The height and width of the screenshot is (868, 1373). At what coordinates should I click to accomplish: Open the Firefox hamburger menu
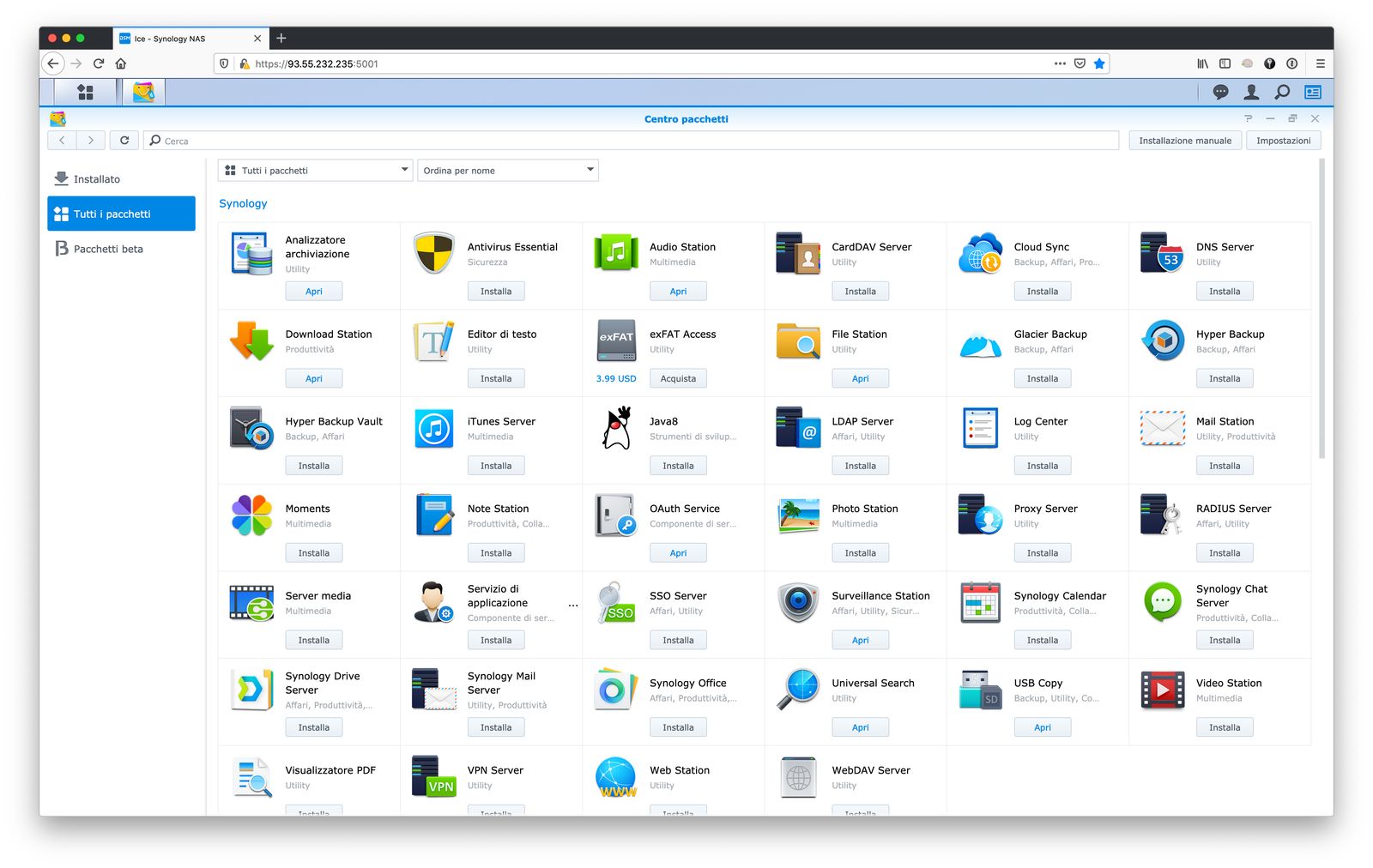pyautogui.click(x=1320, y=63)
